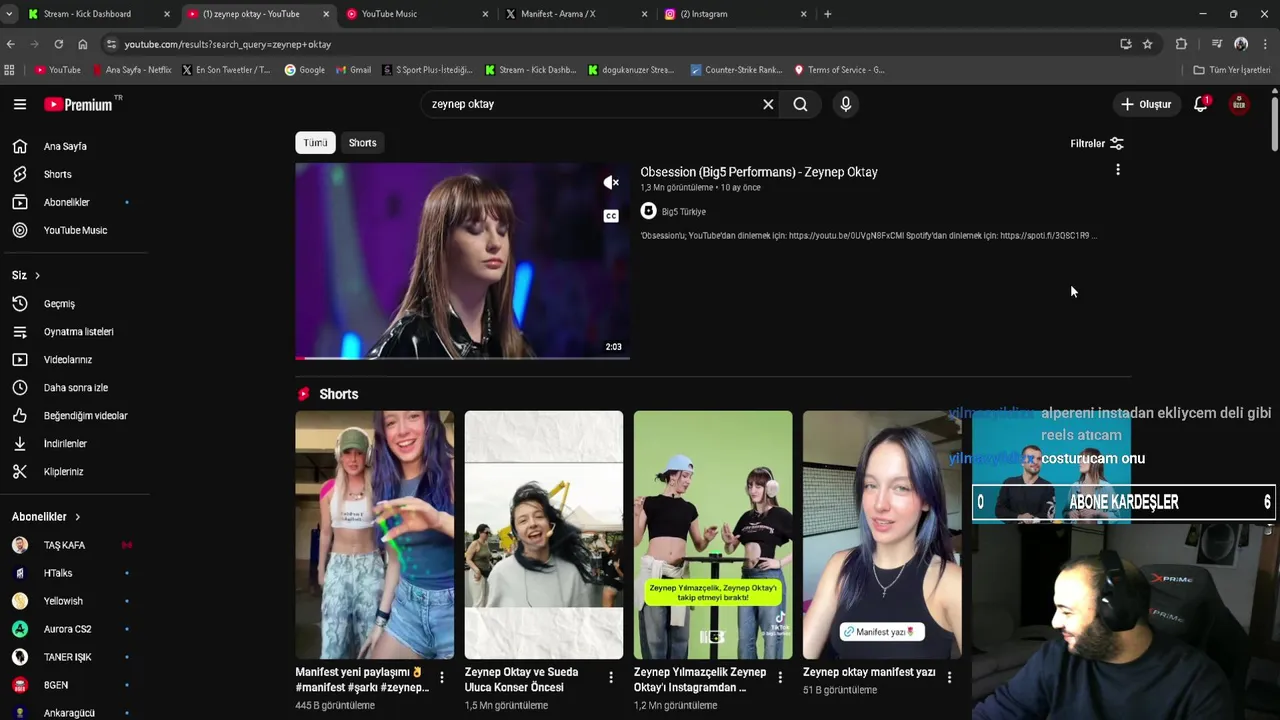
Task: Open Beğendiğim videolar liked videos
Action: 86,415
